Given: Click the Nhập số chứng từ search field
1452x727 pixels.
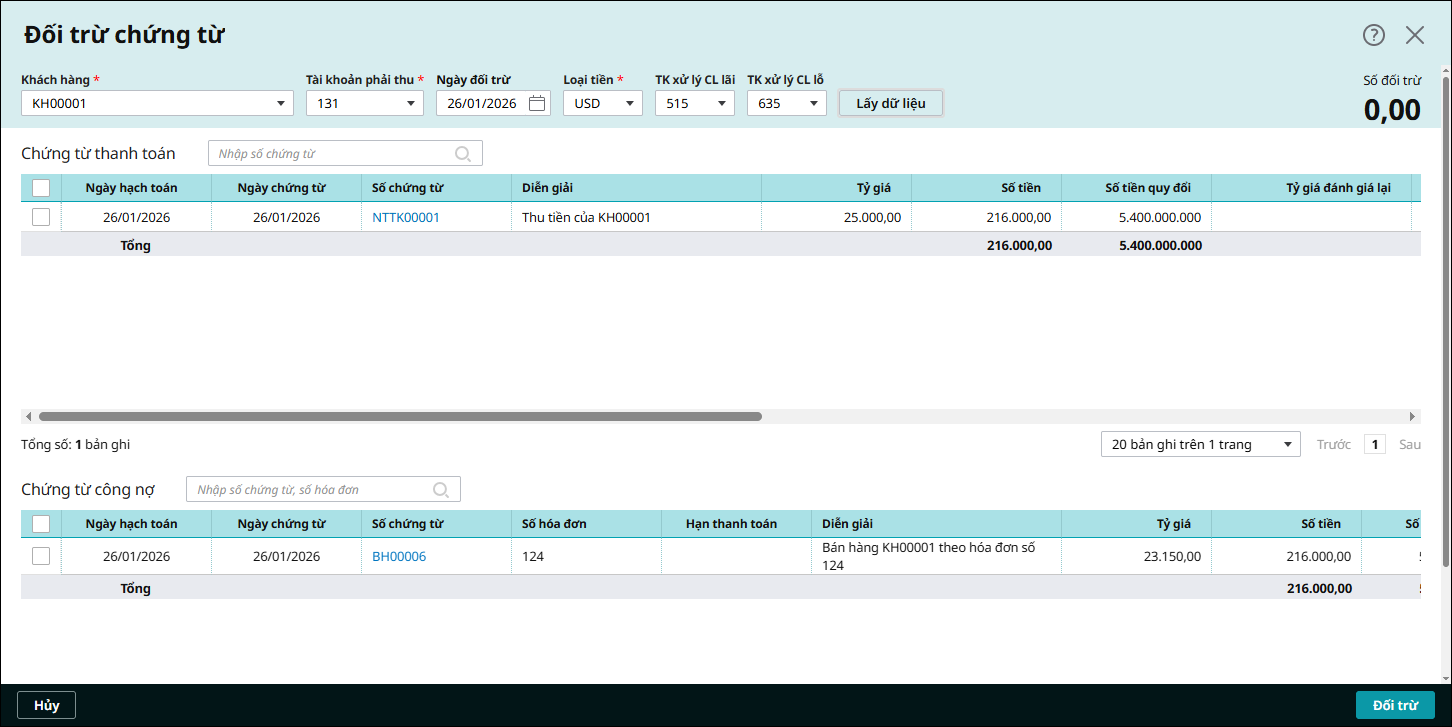Looking at the screenshot, I should (330, 154).
